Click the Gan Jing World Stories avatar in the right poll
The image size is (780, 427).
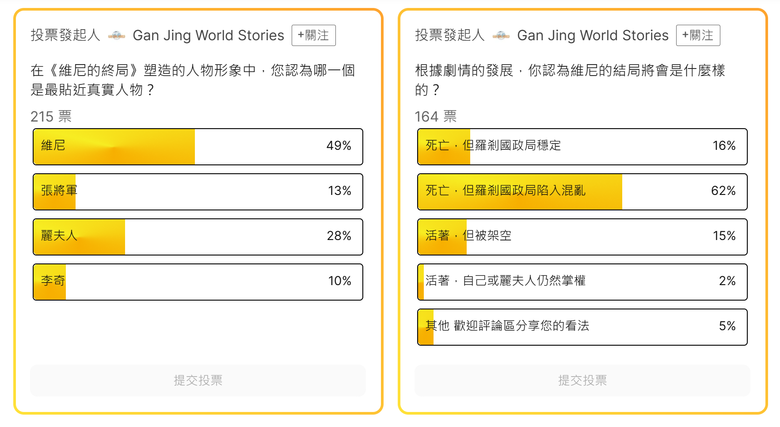point(501,35)
